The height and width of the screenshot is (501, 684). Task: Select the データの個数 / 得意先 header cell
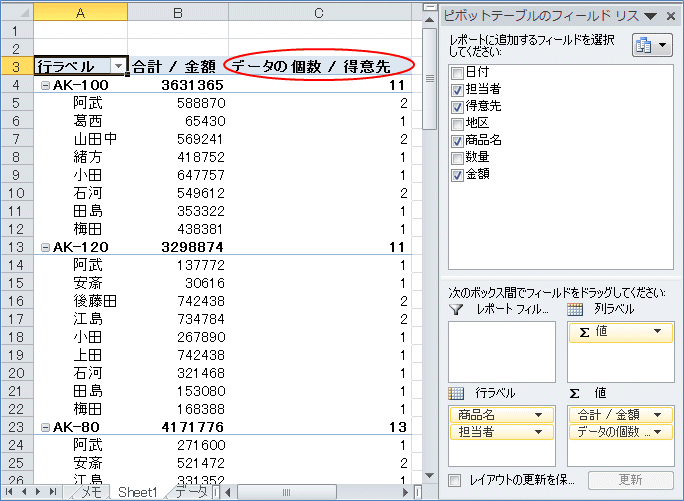(x=320, y=66)
